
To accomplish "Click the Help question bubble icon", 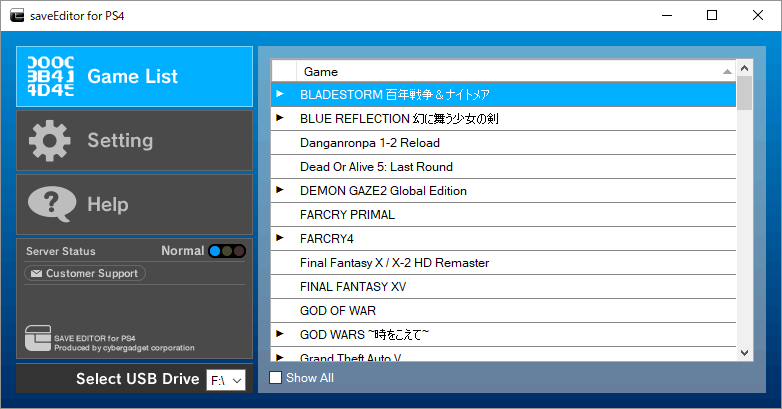I will (50, 205).
